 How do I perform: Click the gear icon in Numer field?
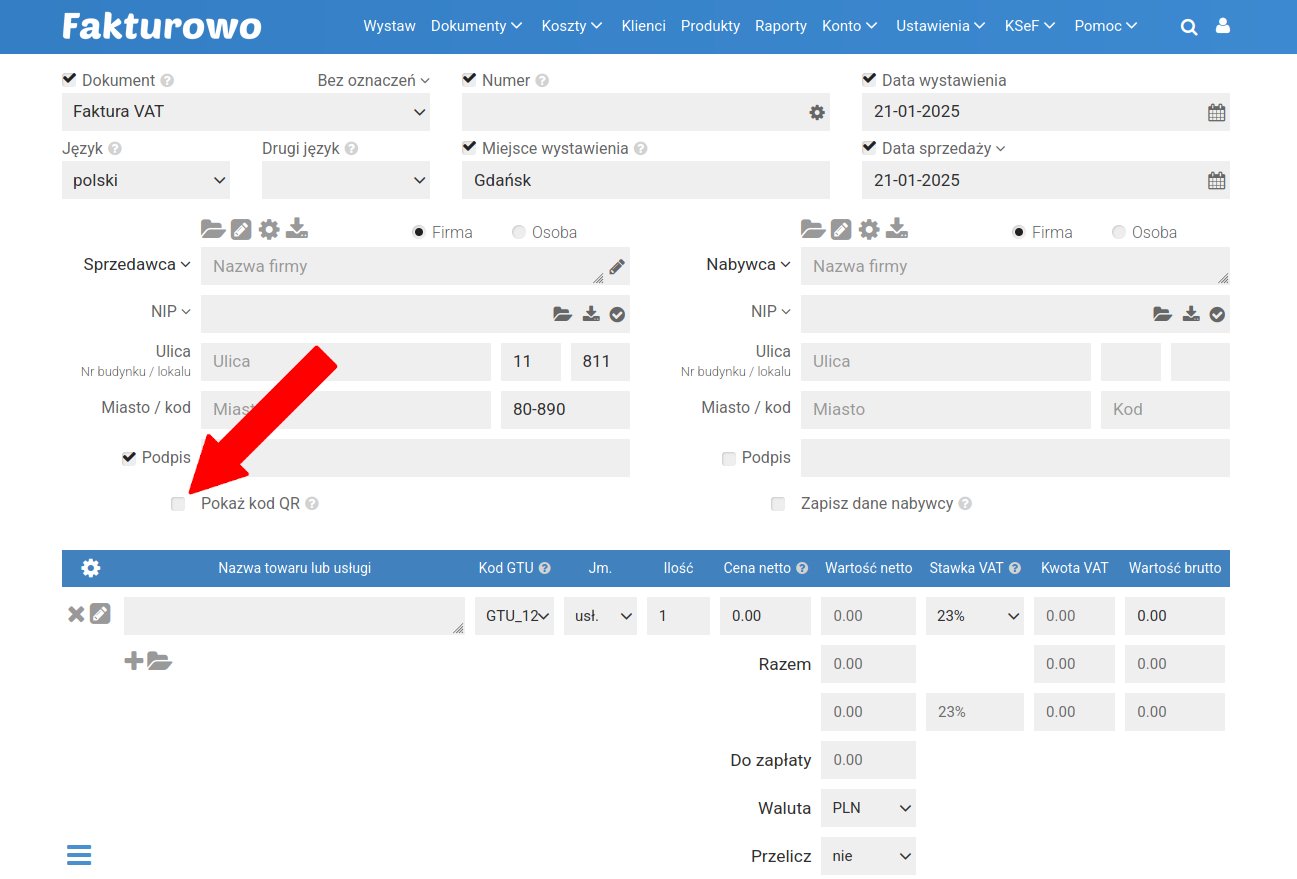click(817, 113)
